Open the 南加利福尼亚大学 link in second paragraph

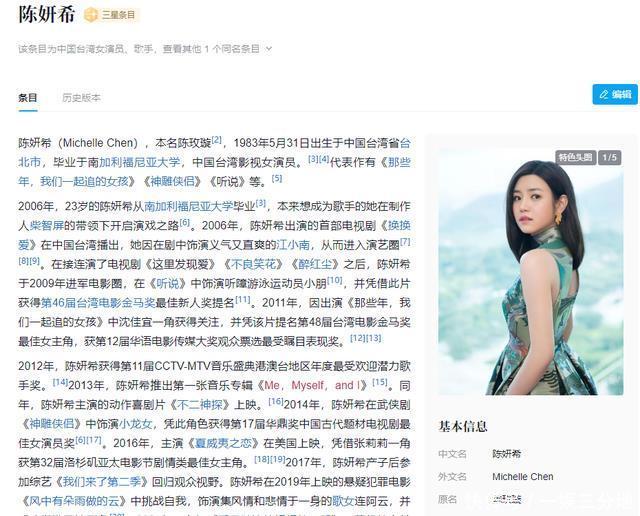200,206
